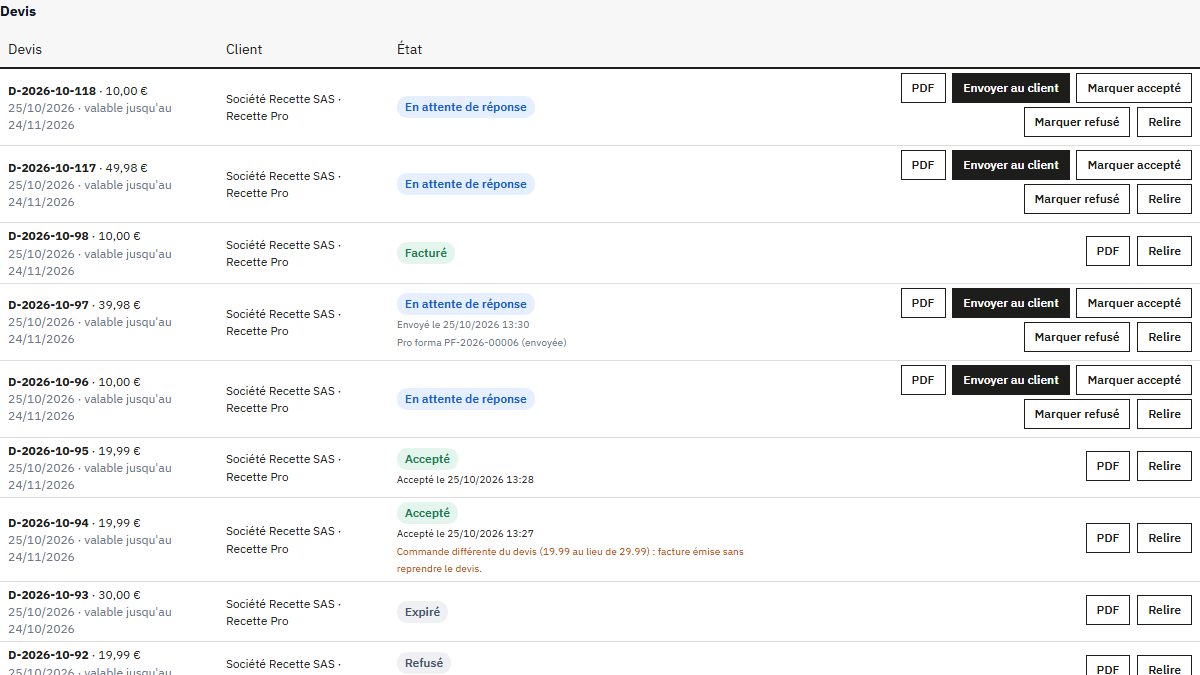Image resolution: width=1200 pixels, height=675 pixels.
Task: Send quote D-2026-10-118 to client
Action: 1011,88
